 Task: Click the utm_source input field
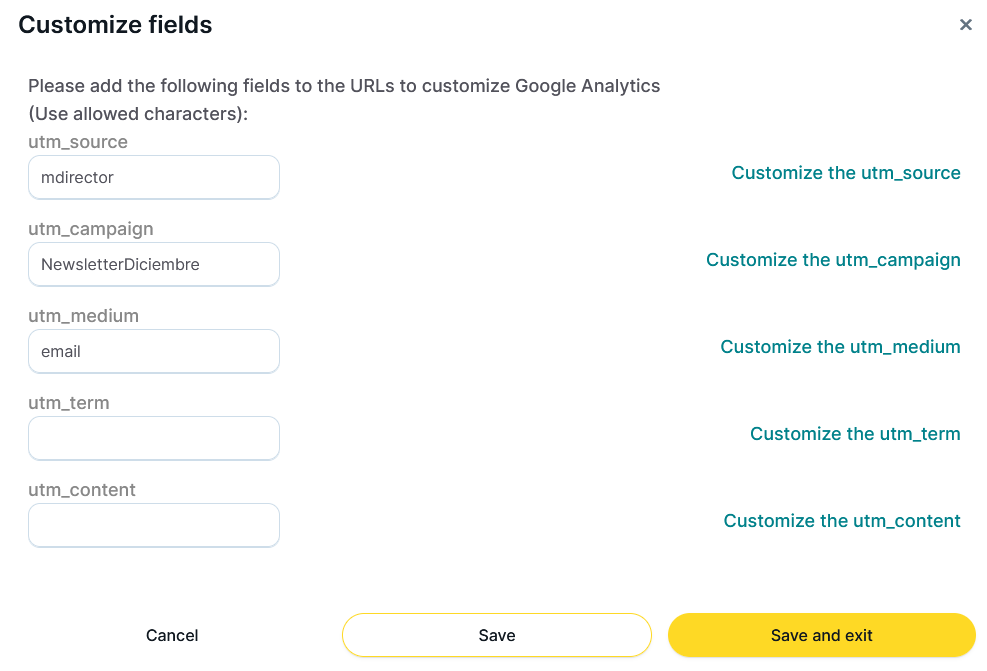click(x=154, y=177)
